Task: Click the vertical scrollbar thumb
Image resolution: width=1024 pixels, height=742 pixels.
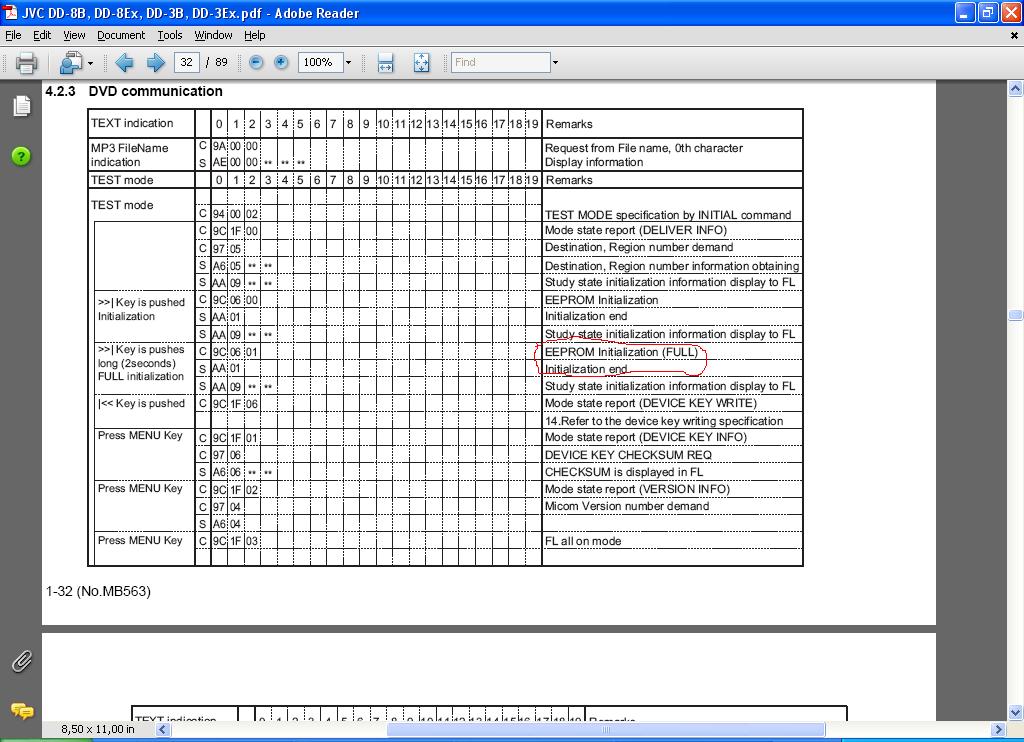Action: (1016, 315)
